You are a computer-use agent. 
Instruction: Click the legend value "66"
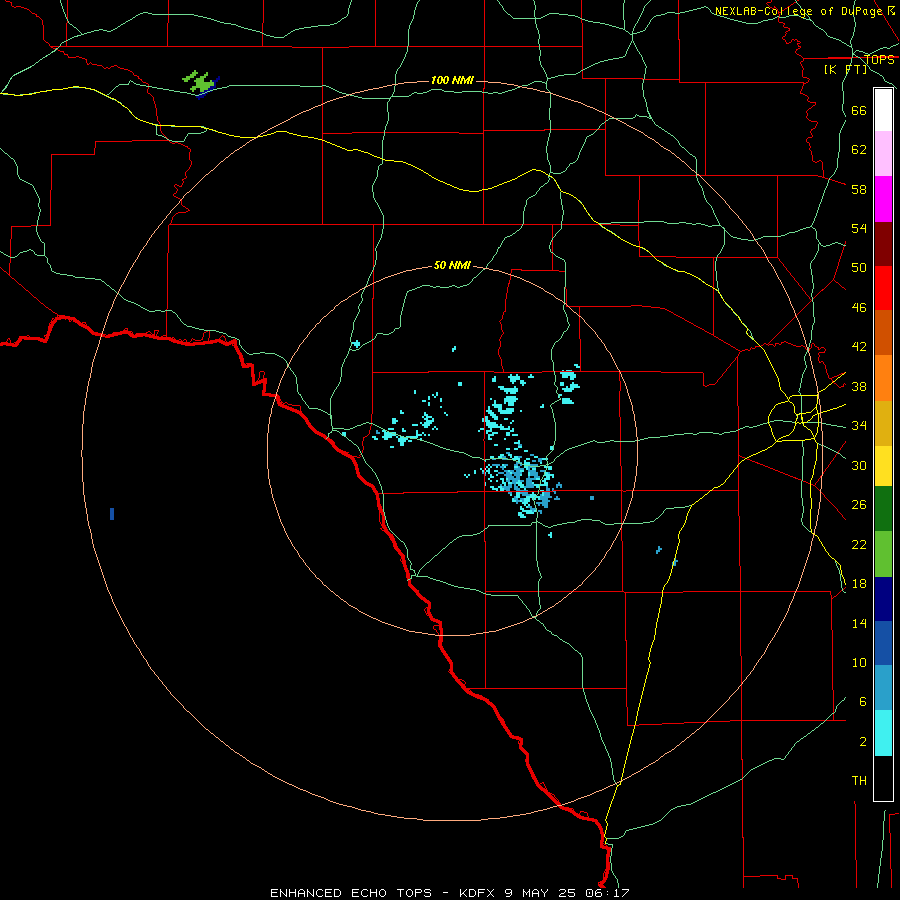(859, 110)
